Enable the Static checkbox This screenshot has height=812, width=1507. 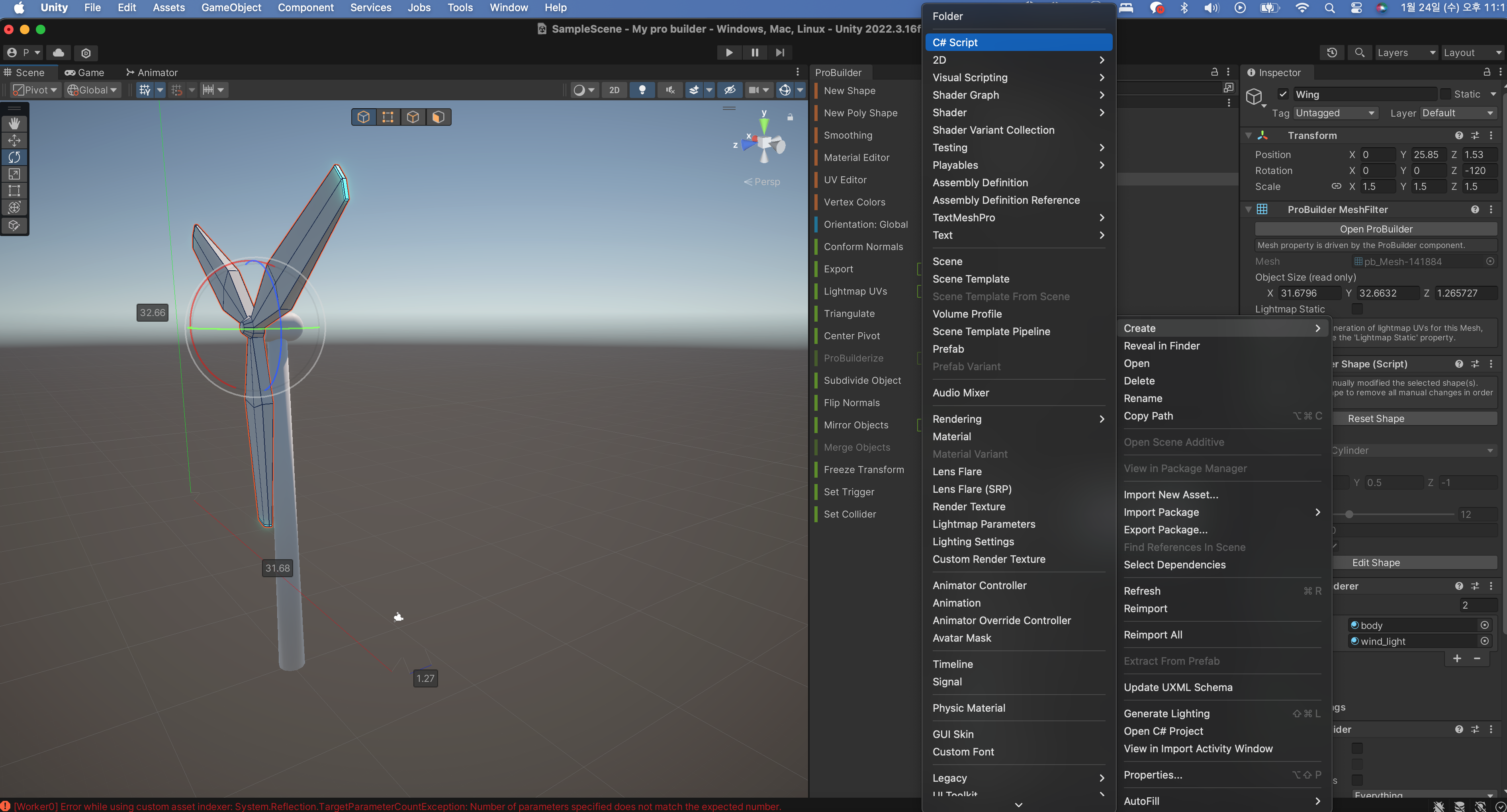1445,94
